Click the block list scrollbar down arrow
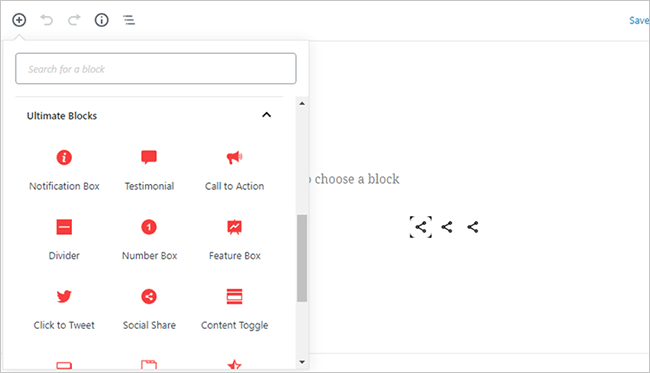The width and height of the screenshot is (650, 373). pos(302,362)
